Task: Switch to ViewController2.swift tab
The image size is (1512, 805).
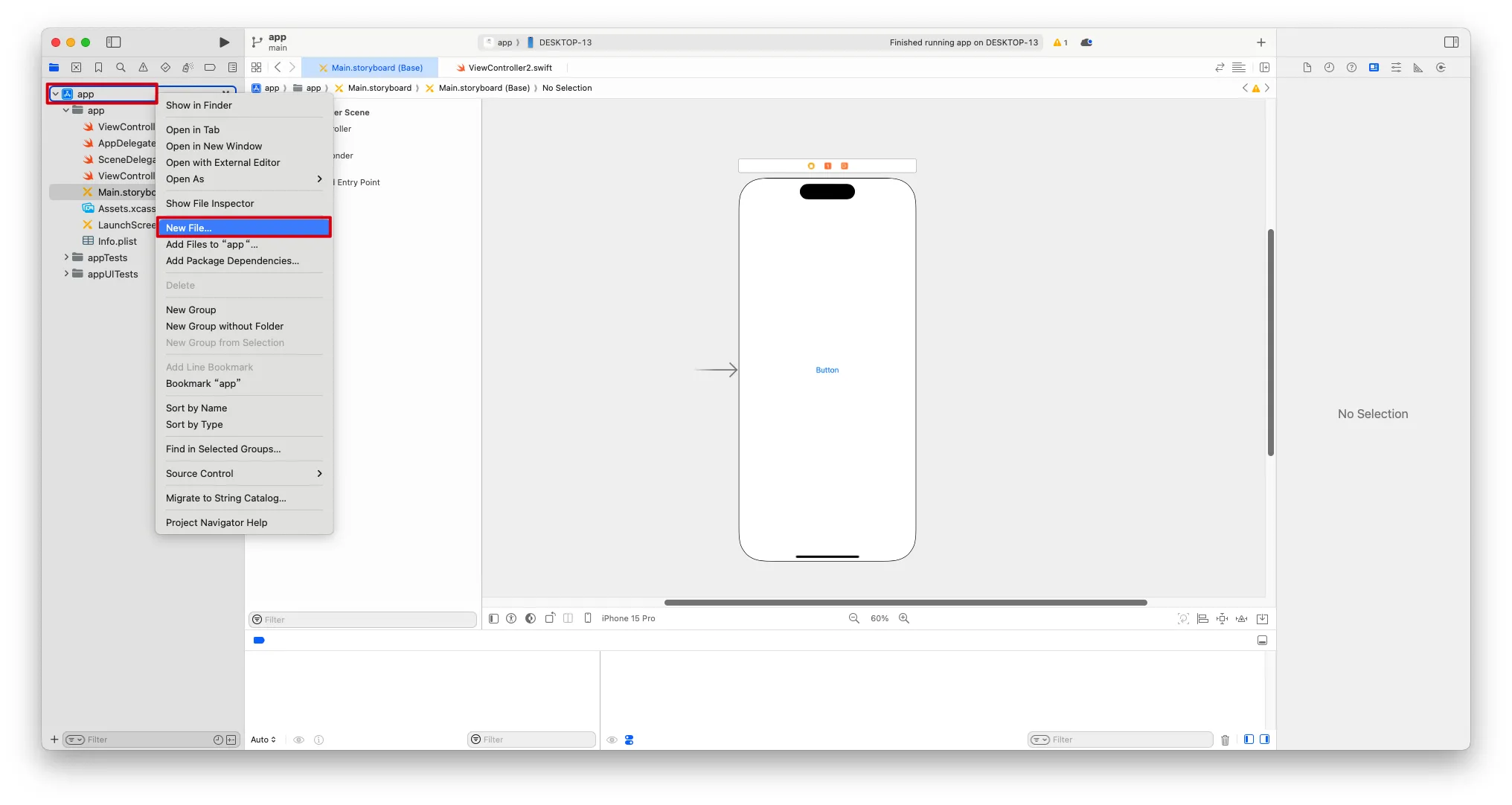Action: point(503,68)
